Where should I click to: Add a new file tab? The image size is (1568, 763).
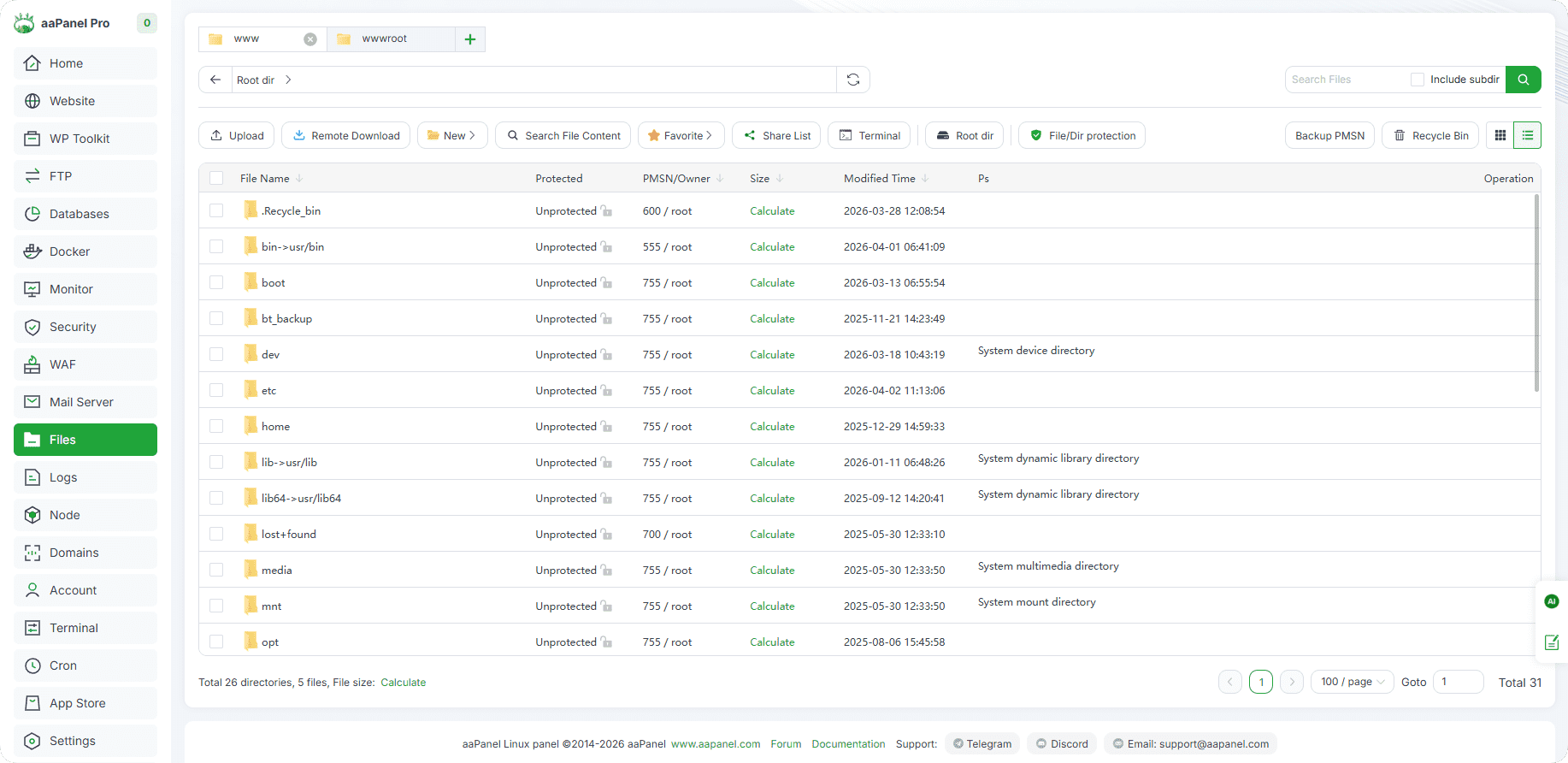pyautogui.click(x=470, y=39)
